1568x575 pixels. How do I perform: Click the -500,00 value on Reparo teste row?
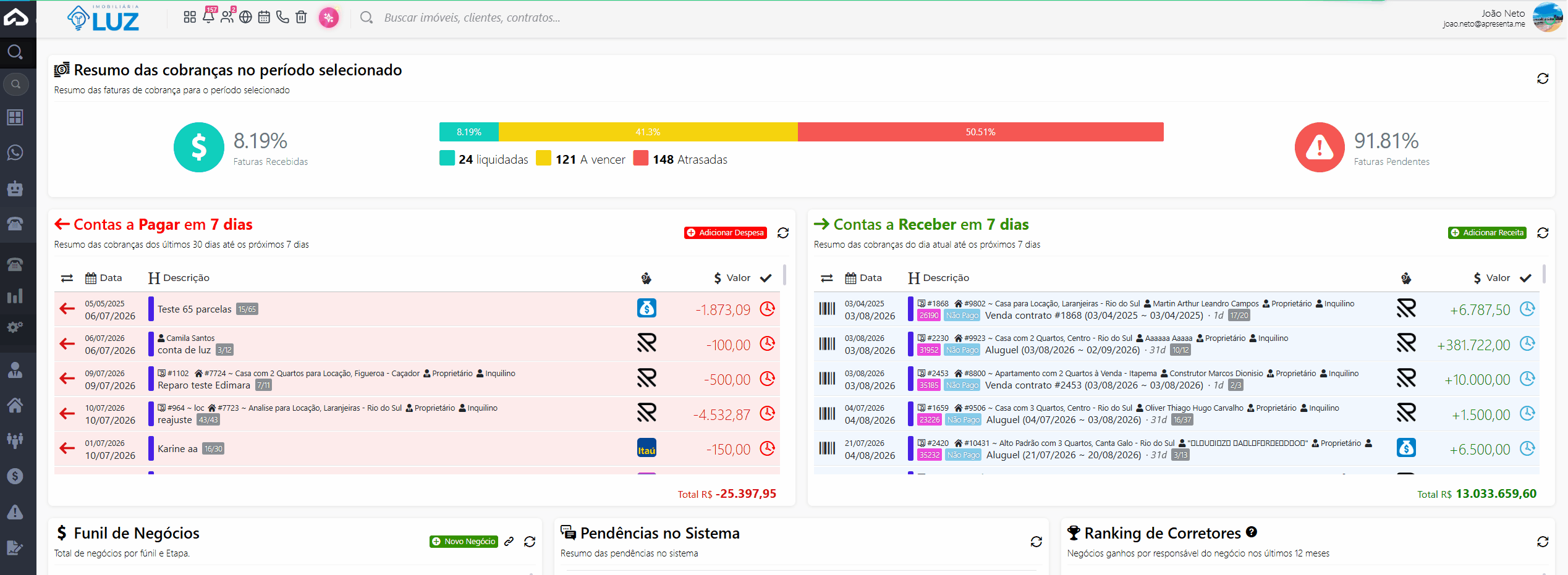click(727, 379)
